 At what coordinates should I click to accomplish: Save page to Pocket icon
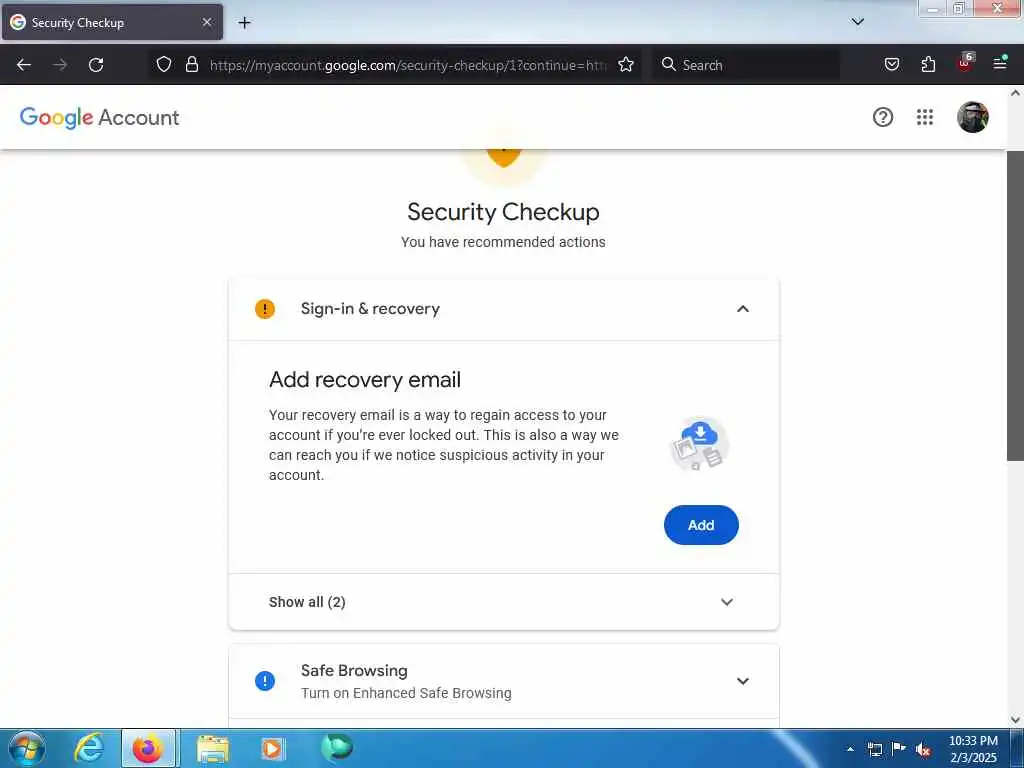(891, 65)
